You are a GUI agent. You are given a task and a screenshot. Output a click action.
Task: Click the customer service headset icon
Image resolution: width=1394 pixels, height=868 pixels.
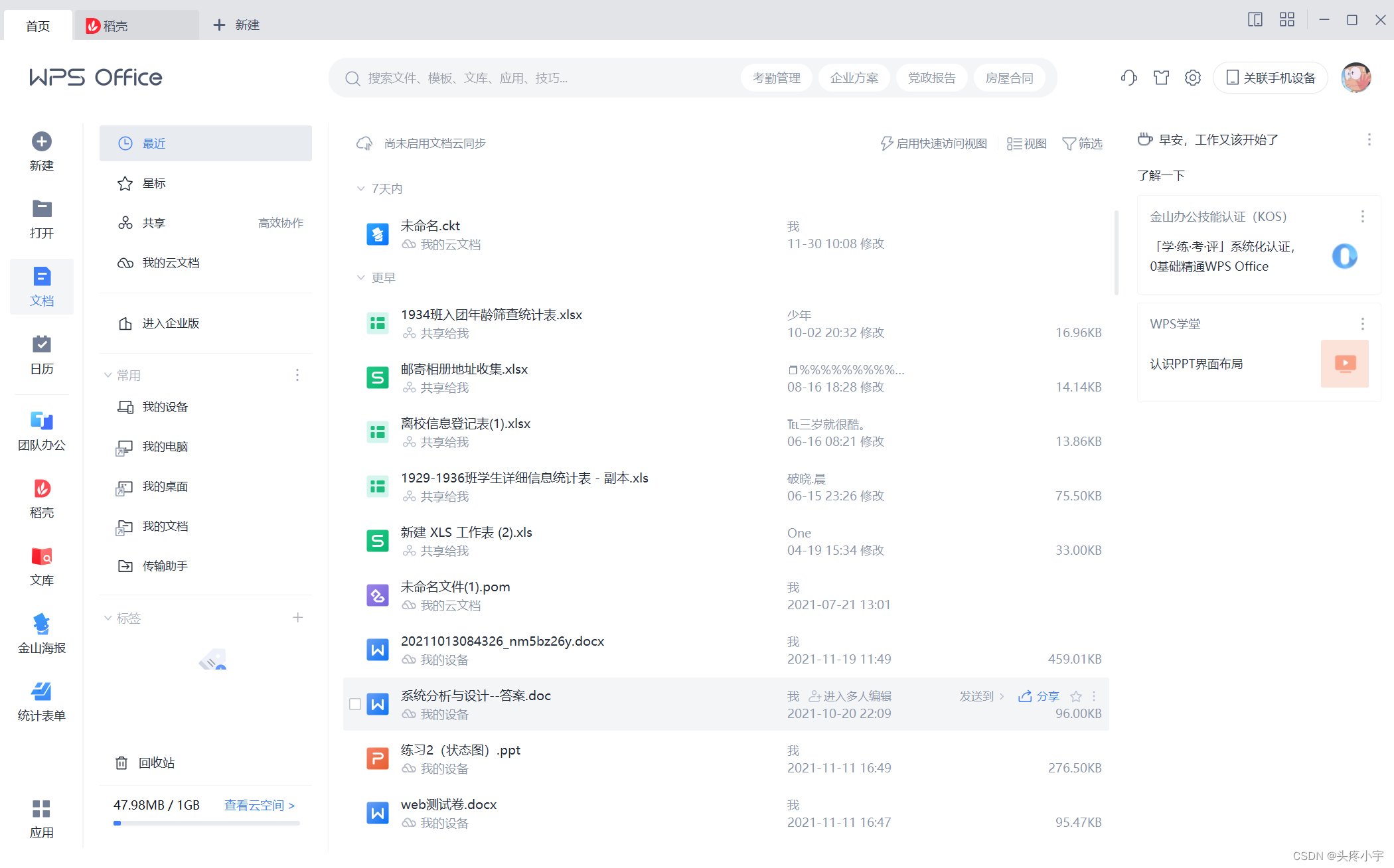[1128, 78]
